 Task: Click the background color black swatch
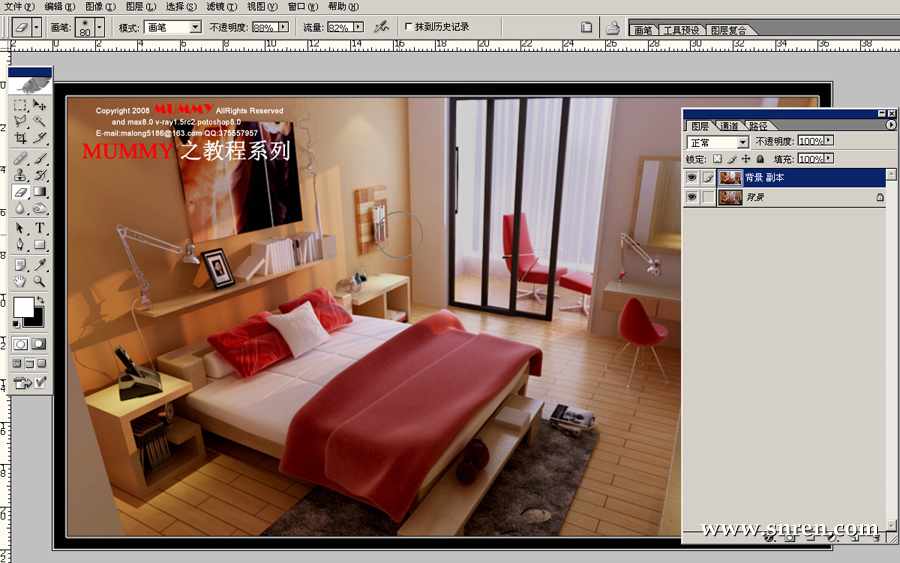(36, 319)
